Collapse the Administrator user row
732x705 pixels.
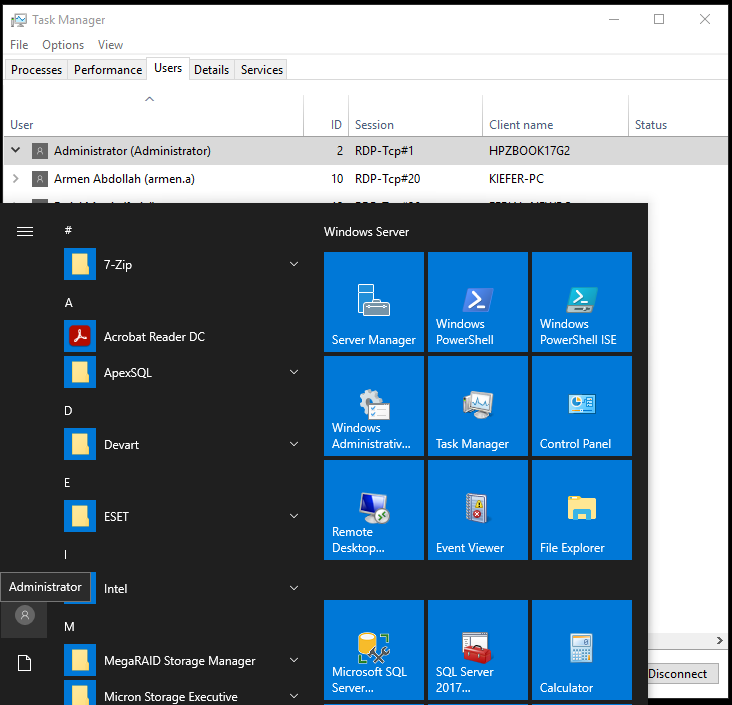[x=15, y=150]
